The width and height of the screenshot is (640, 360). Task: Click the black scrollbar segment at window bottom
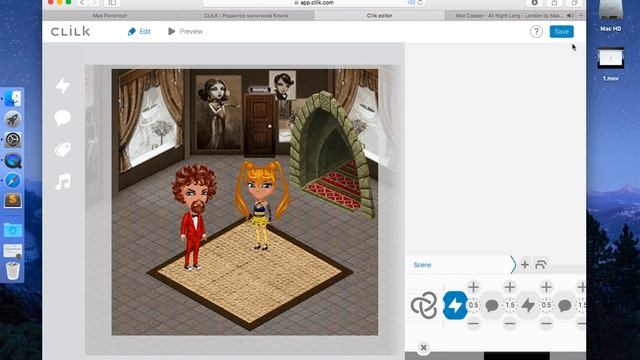(x=517, y=356)
